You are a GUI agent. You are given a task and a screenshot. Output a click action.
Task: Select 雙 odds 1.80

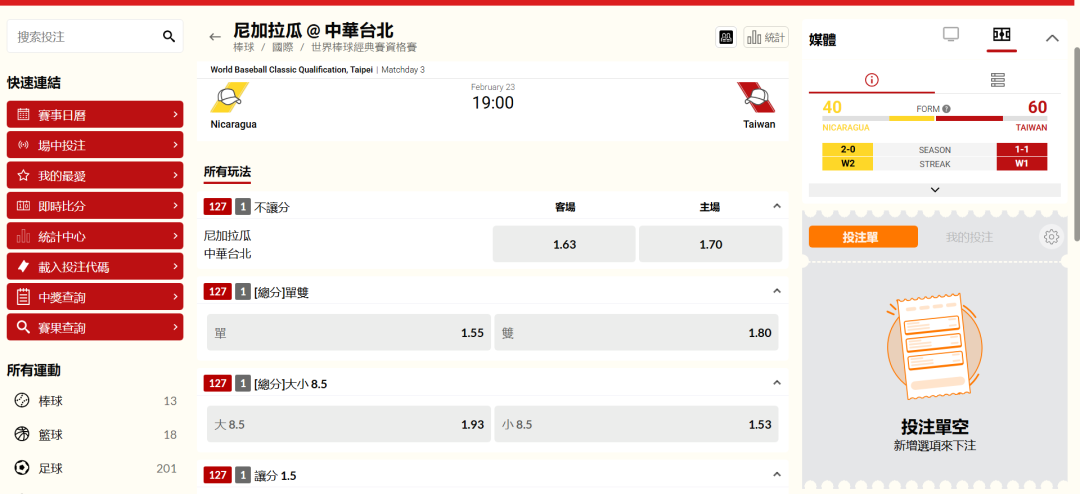(x=636, y=333)
